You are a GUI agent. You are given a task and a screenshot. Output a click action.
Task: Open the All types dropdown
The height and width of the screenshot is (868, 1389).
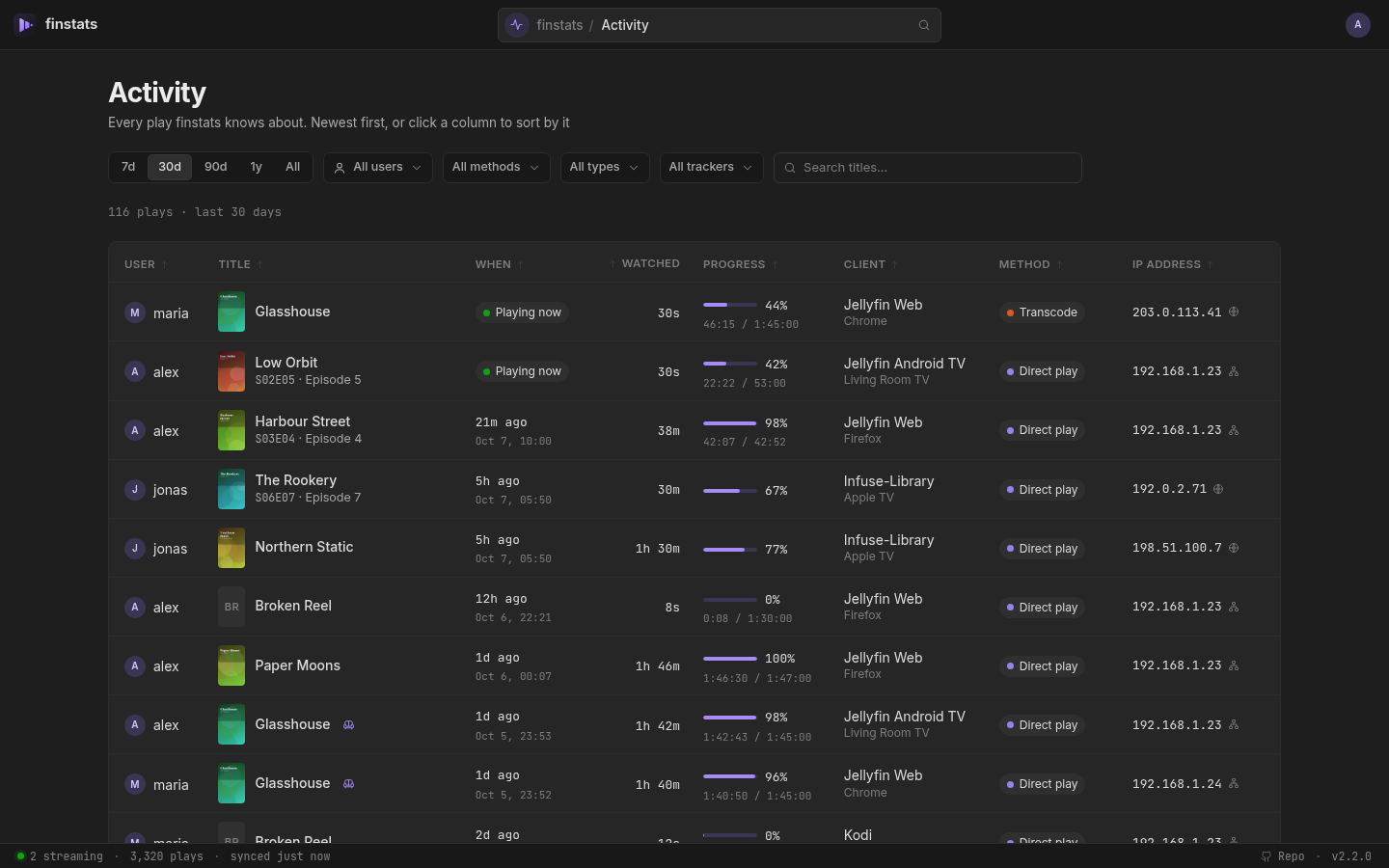pos(605,168)
